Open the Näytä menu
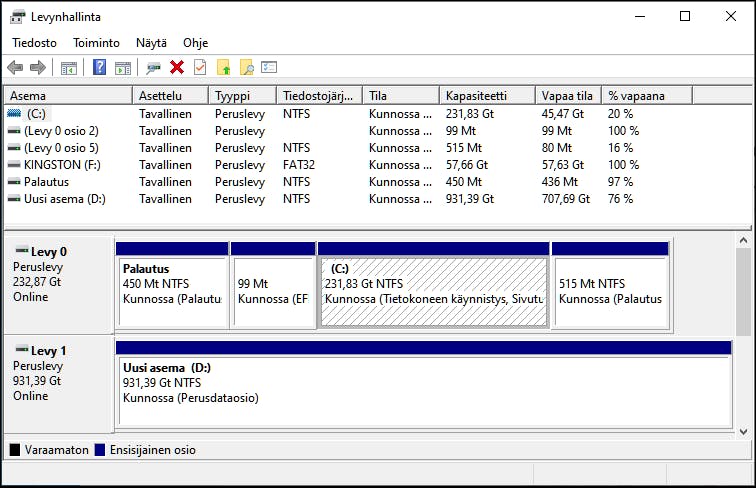Image resolution: width=756 pixels, height=488 pixels. [151, 43]
